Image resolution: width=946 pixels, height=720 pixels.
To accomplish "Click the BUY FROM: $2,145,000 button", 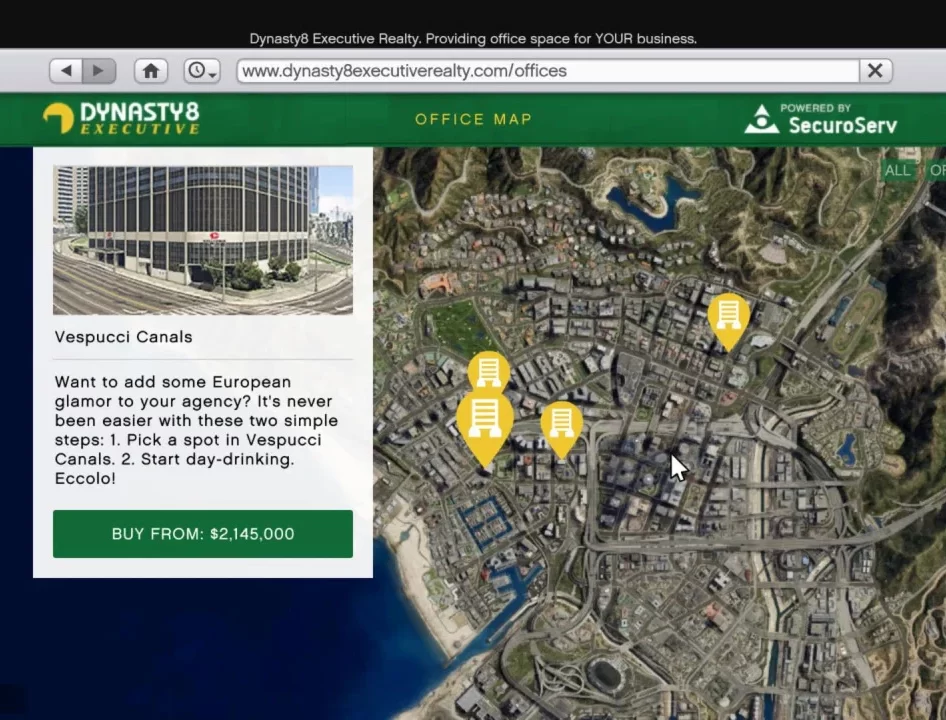I will (x=203, y=534).
